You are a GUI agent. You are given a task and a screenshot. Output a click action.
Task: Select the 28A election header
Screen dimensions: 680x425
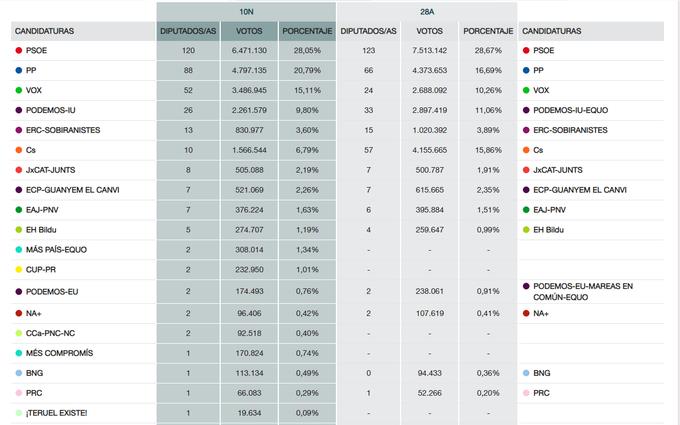(427, 12)
